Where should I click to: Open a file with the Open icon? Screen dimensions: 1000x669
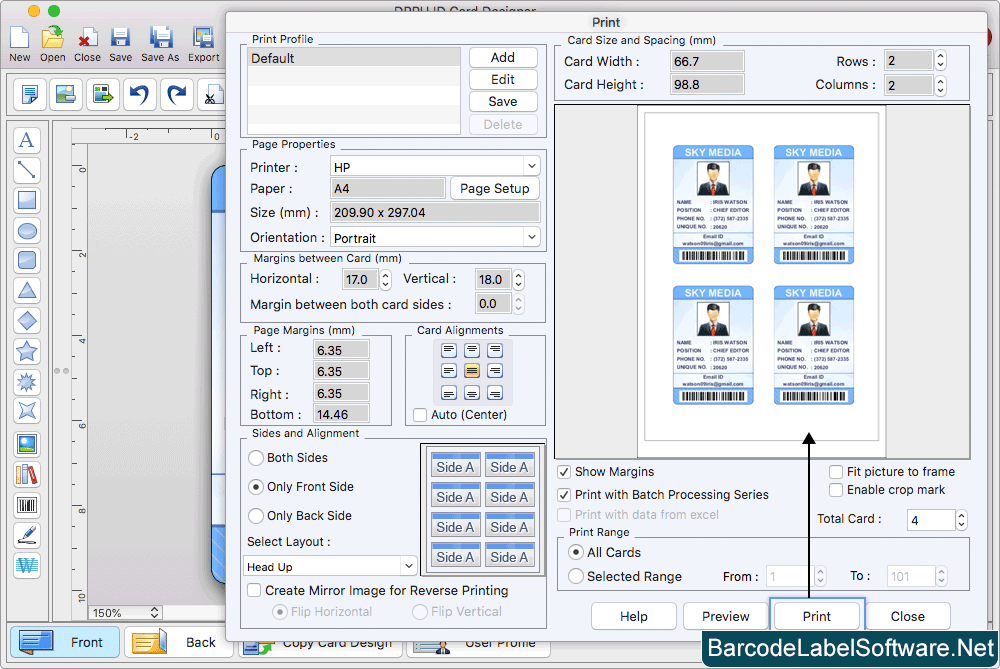(x=52, y=45)
